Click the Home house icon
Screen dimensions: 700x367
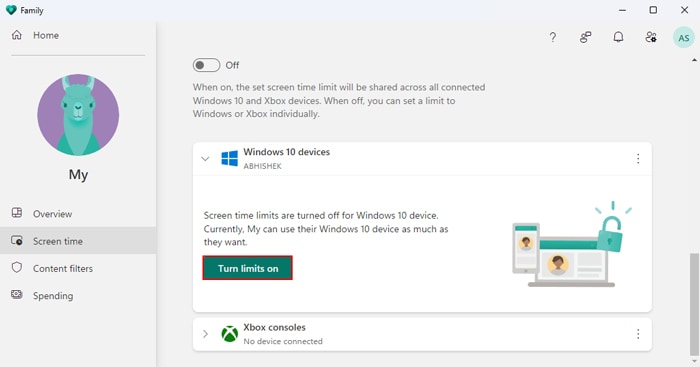coord(17,35)
